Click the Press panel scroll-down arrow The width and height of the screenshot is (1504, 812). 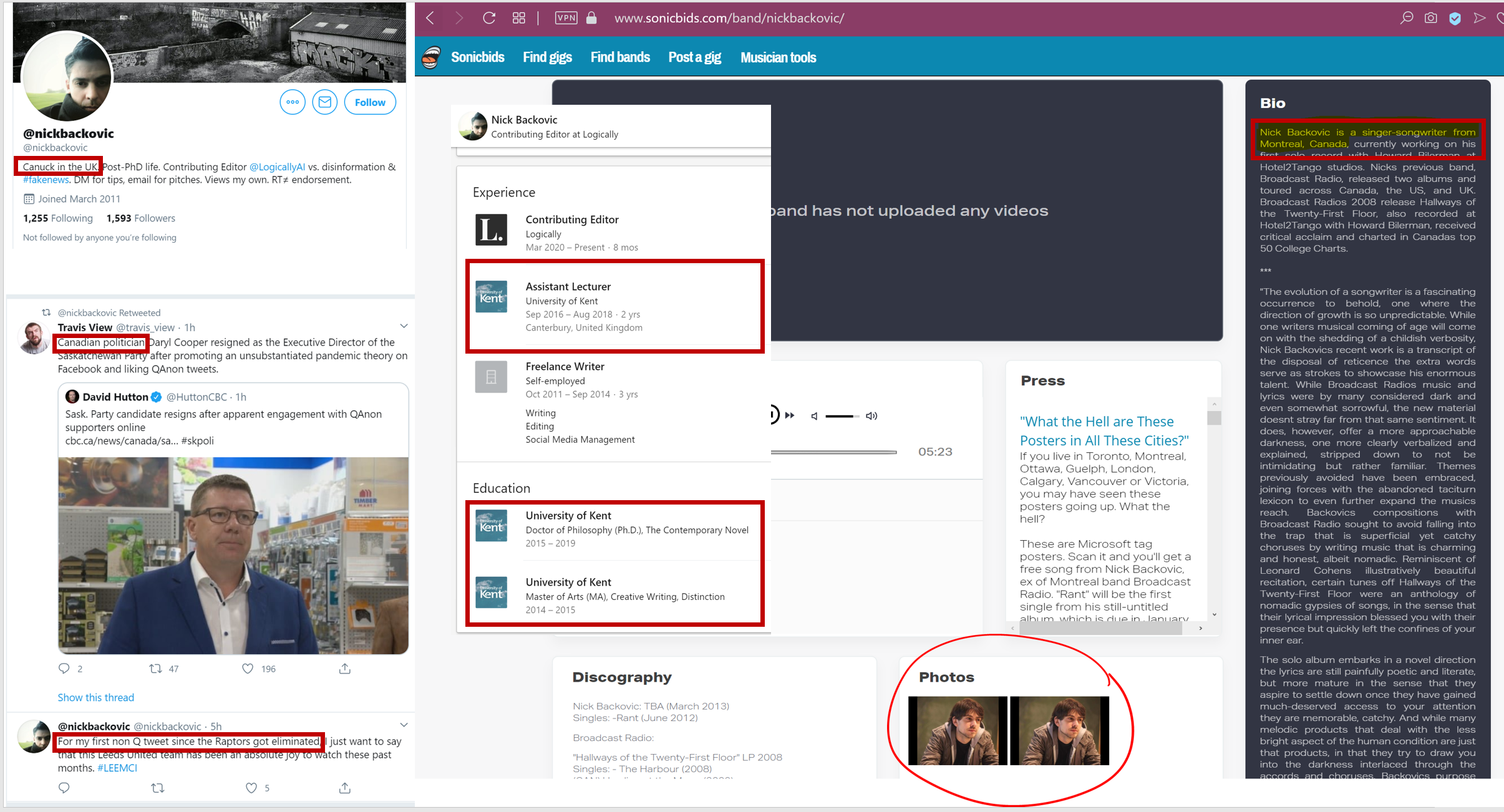(x=1214, y=614)
